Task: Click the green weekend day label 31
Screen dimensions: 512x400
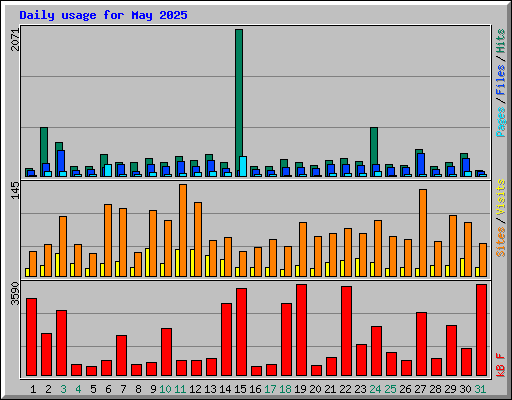Action: [x=480, y=389]
